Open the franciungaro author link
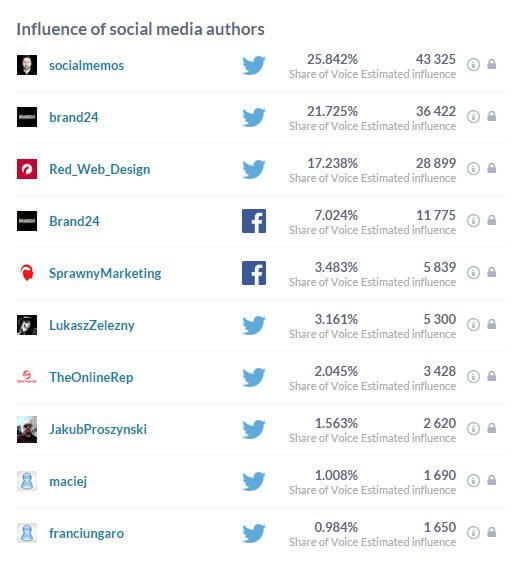515x566 pixels. tap(86, 533)
